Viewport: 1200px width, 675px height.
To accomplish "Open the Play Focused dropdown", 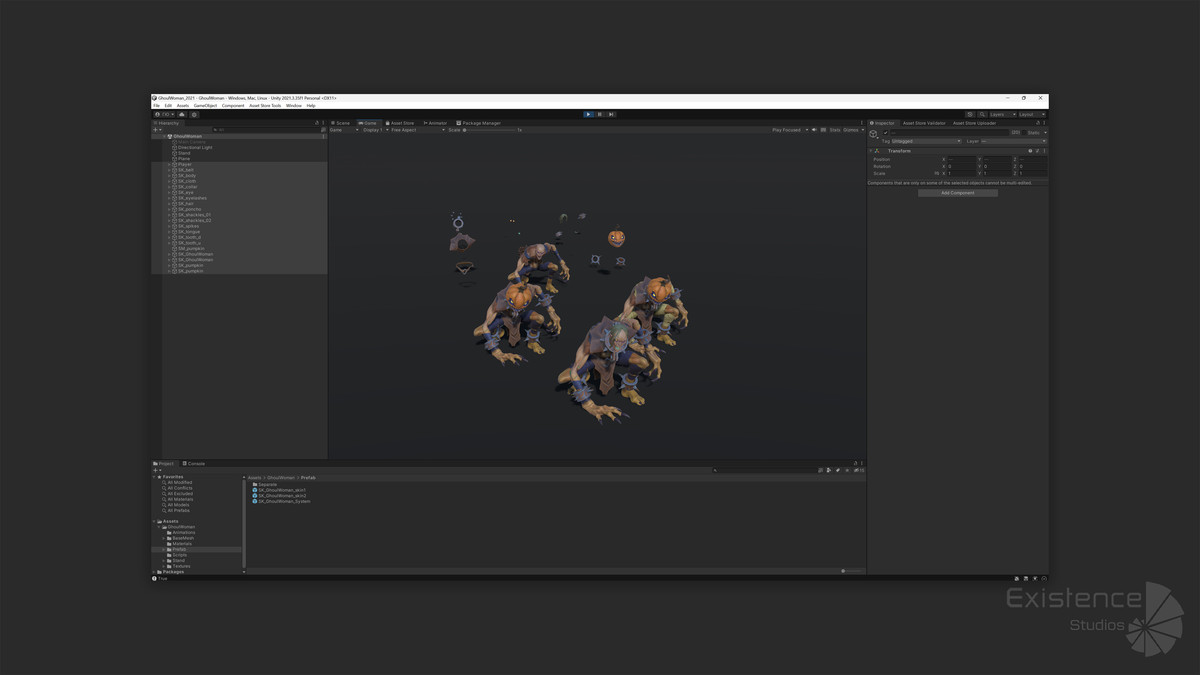I will click(789, 130).
